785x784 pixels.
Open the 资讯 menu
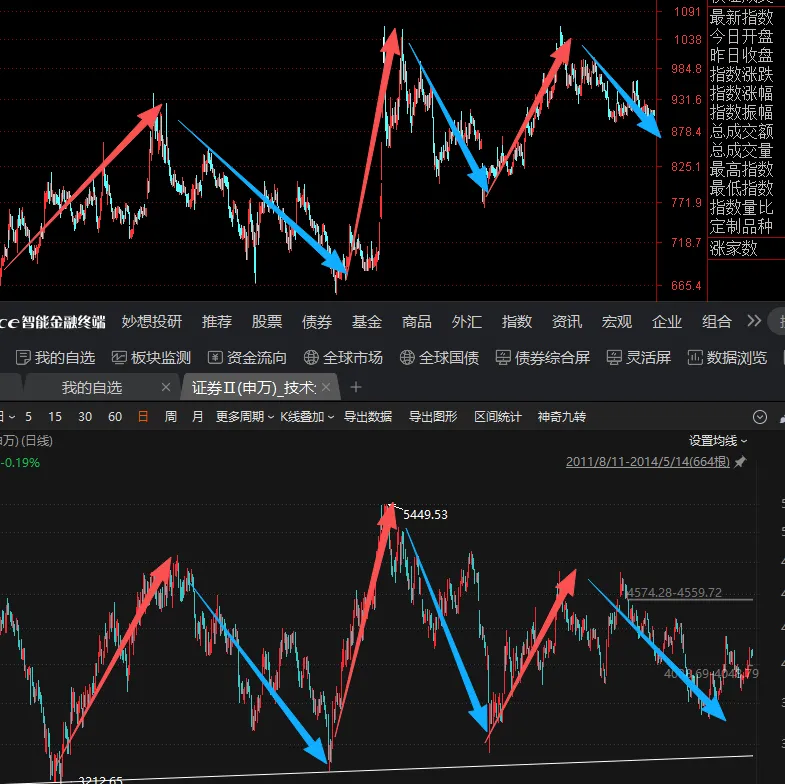click(567, 321)
